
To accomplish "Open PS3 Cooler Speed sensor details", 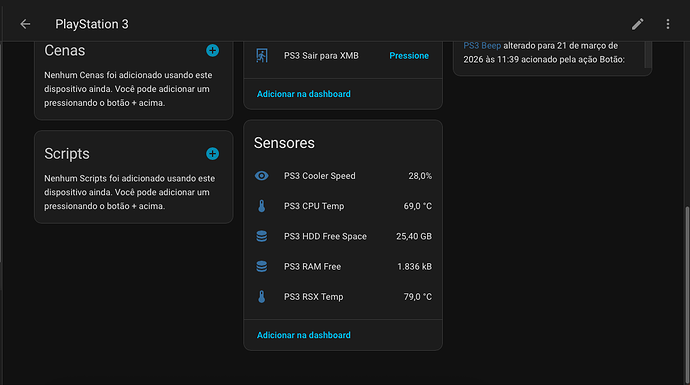I will (x=343, y=176).
